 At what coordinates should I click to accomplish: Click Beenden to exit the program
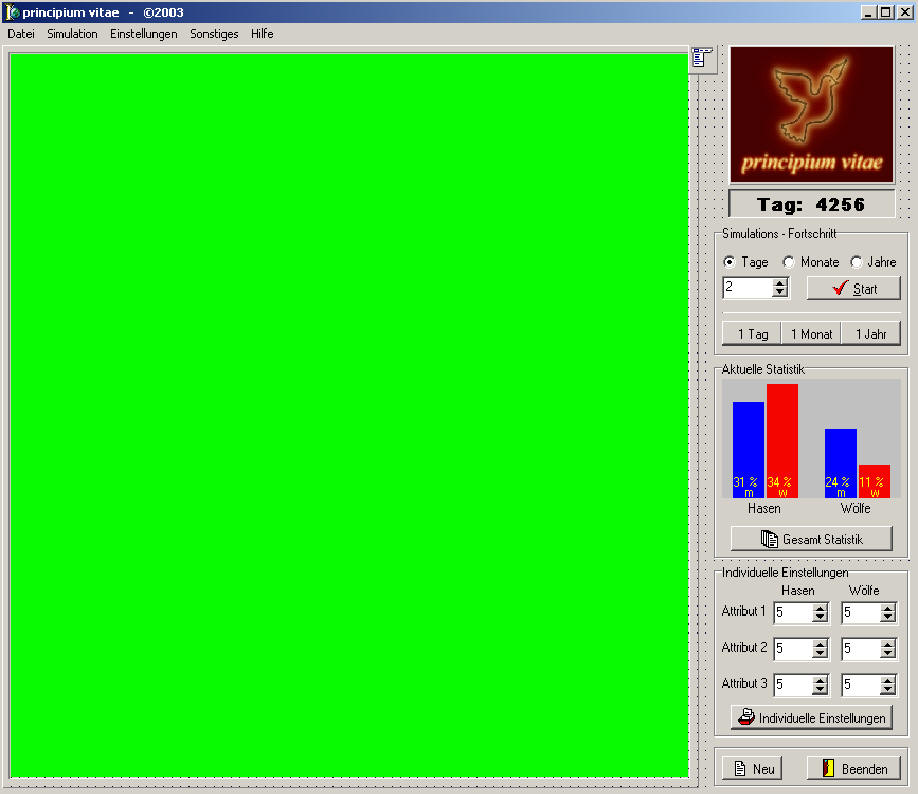[853, 768]
